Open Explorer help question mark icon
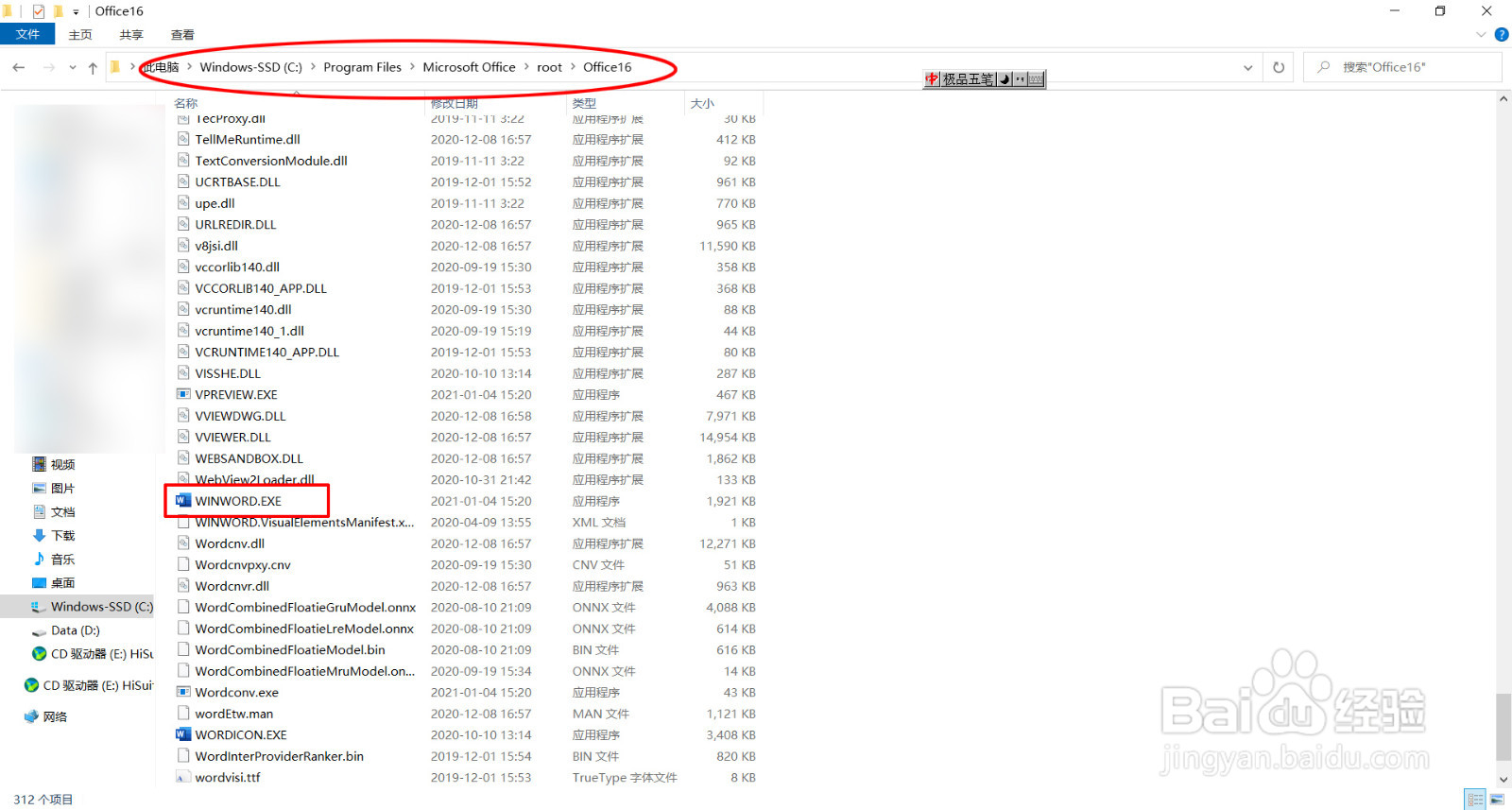This screenshot has height=810, width=1512. (x=1501, y=35)
